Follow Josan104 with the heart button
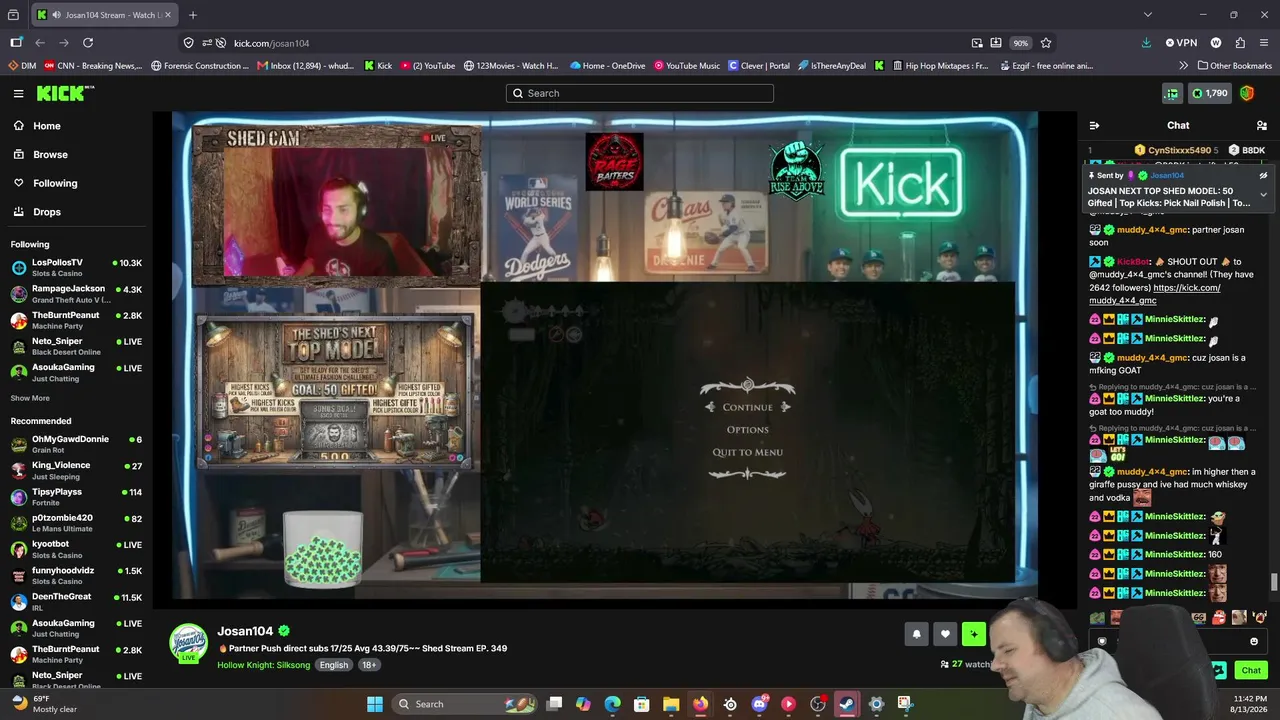Viewport: 1280px width, 720px height. [x=945, y=633]
